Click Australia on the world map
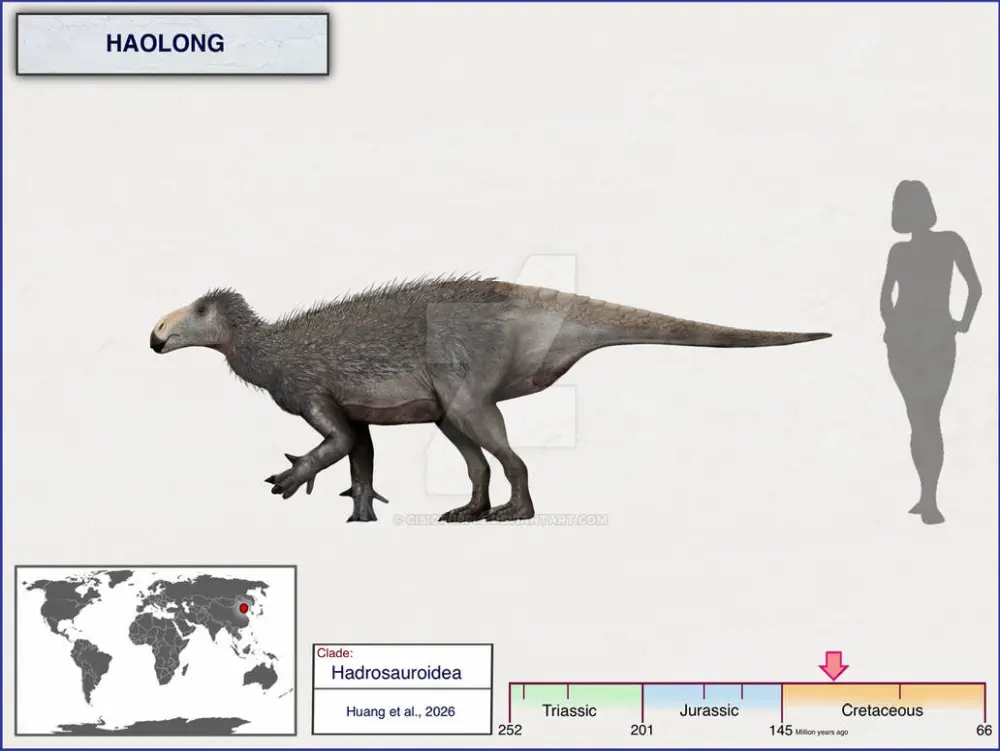Screen dimensions: 1000x751 point(260,676)
